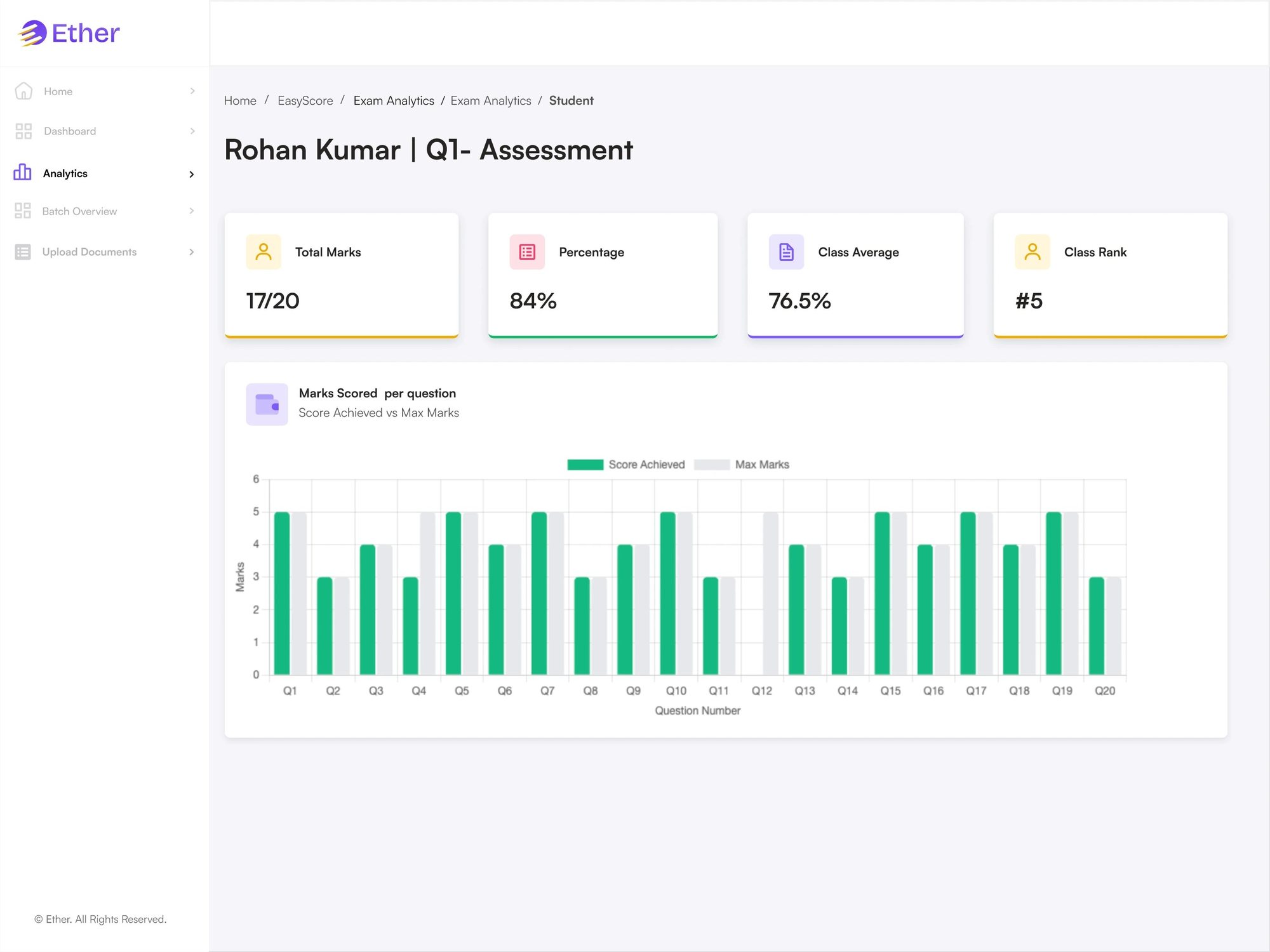The image size is (1270, 952).
Task: Click the 76.5% class average value
Action: (799, 301)
